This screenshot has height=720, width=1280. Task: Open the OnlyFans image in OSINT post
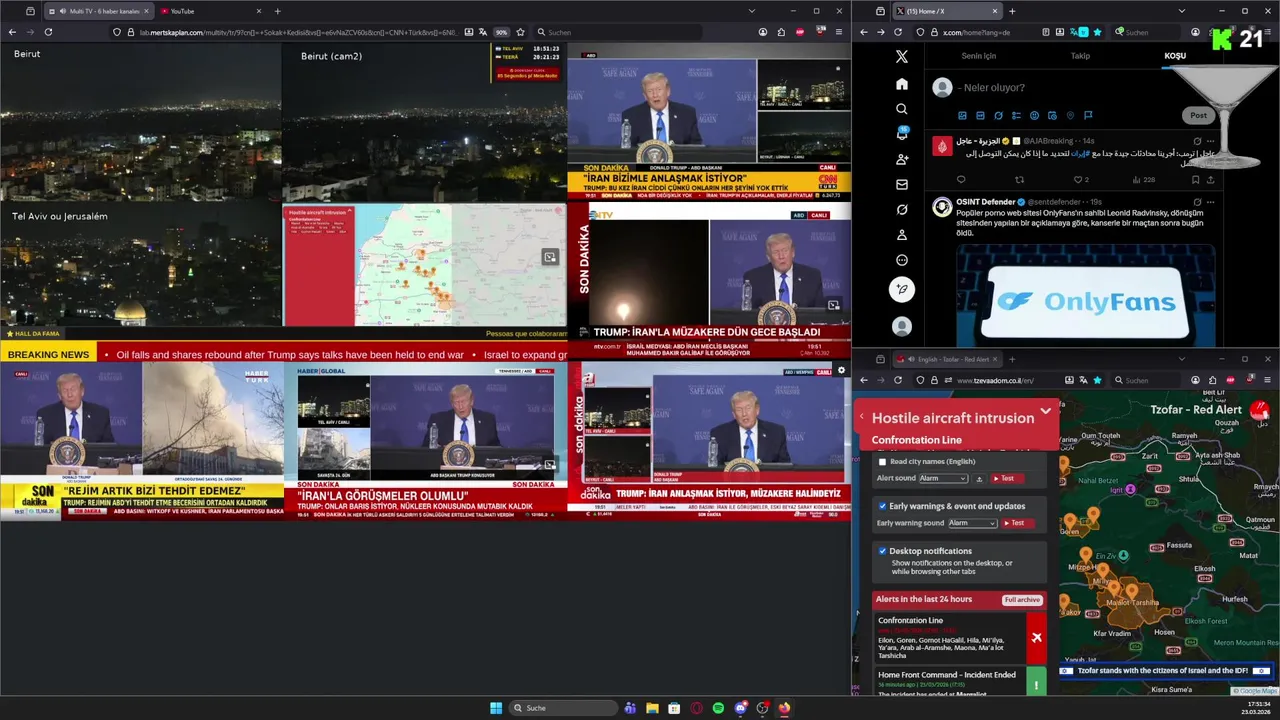[1085, 294]
